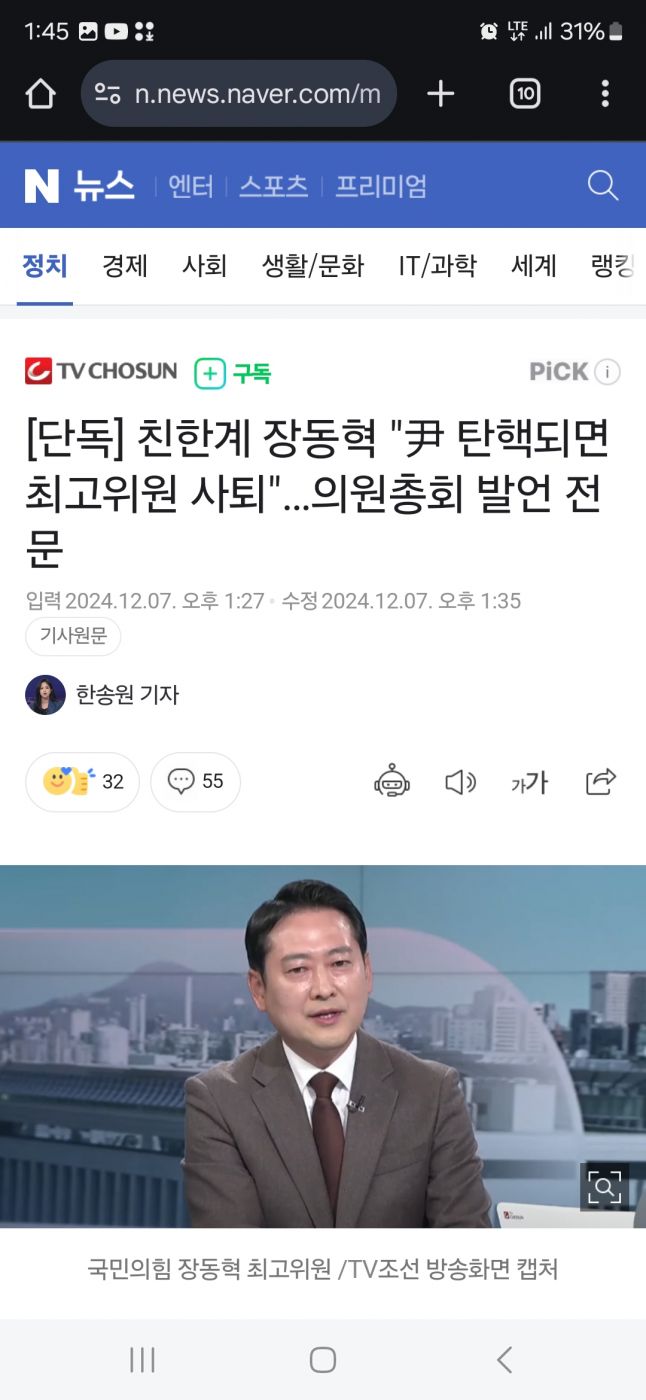Share the article via share icon

(x=600, y=782)
